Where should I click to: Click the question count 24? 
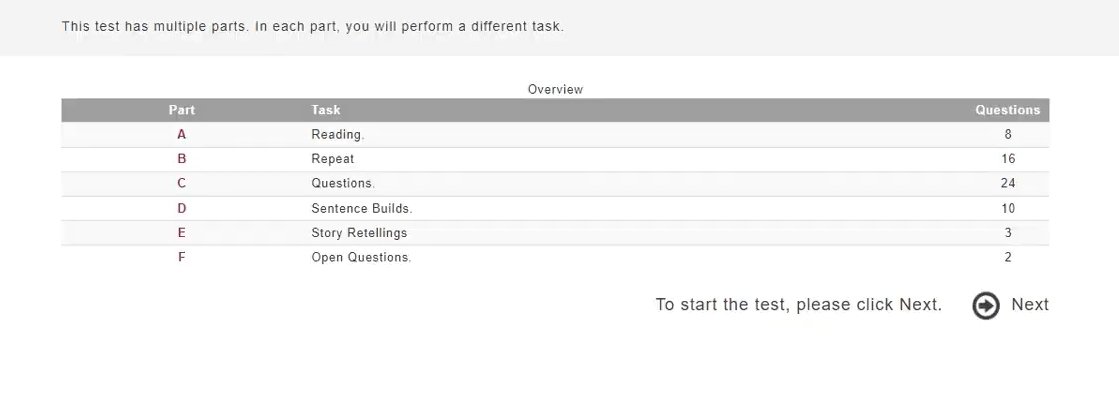coord(1007,183)
